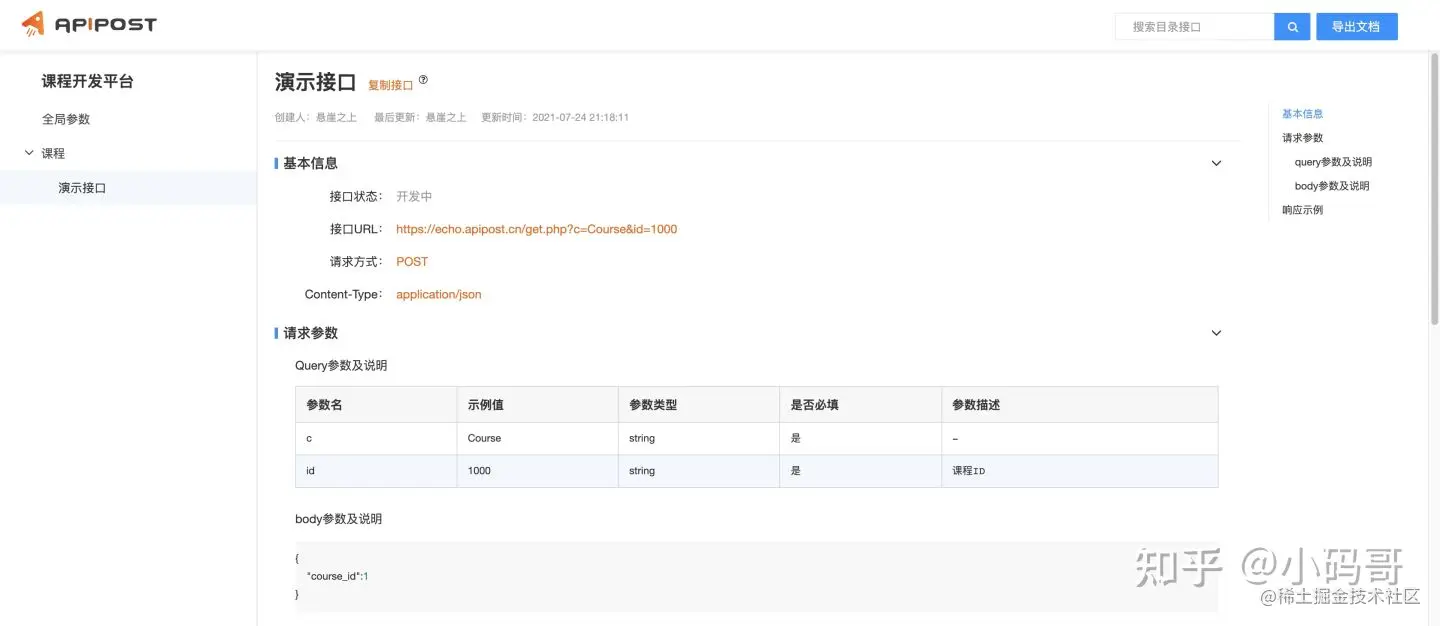1440x626 pixels.
Task: Click the POST request method value
Action: point(412,262)
